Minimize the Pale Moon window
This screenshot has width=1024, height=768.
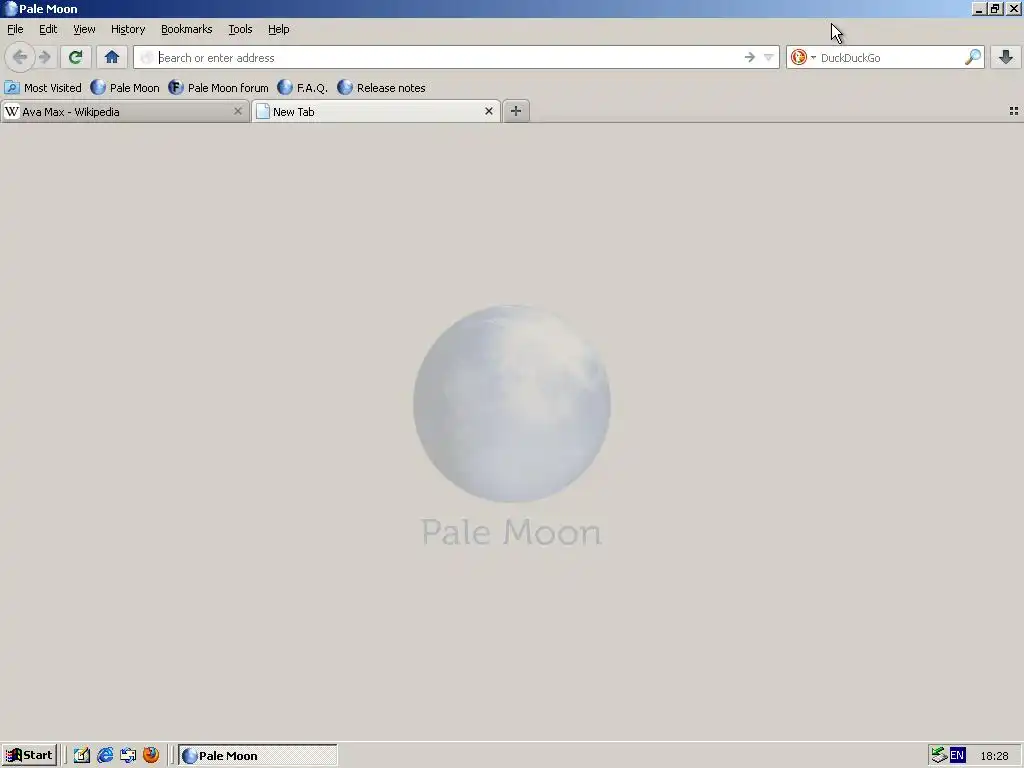(978, 9)
